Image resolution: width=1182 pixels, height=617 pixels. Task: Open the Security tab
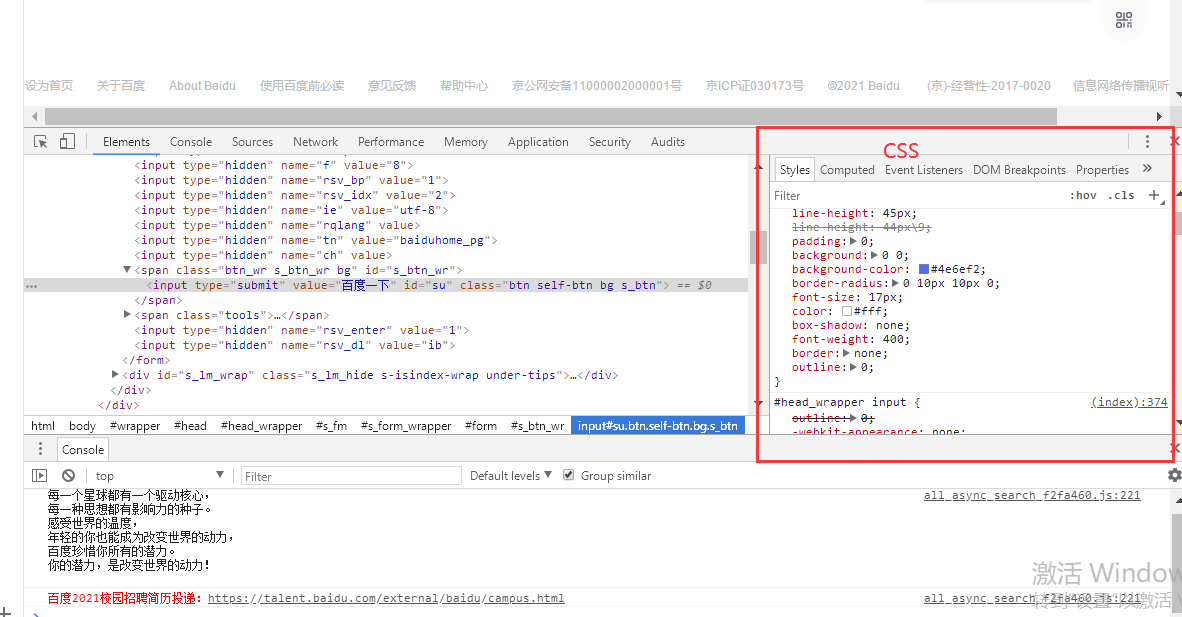click(610, 142)
